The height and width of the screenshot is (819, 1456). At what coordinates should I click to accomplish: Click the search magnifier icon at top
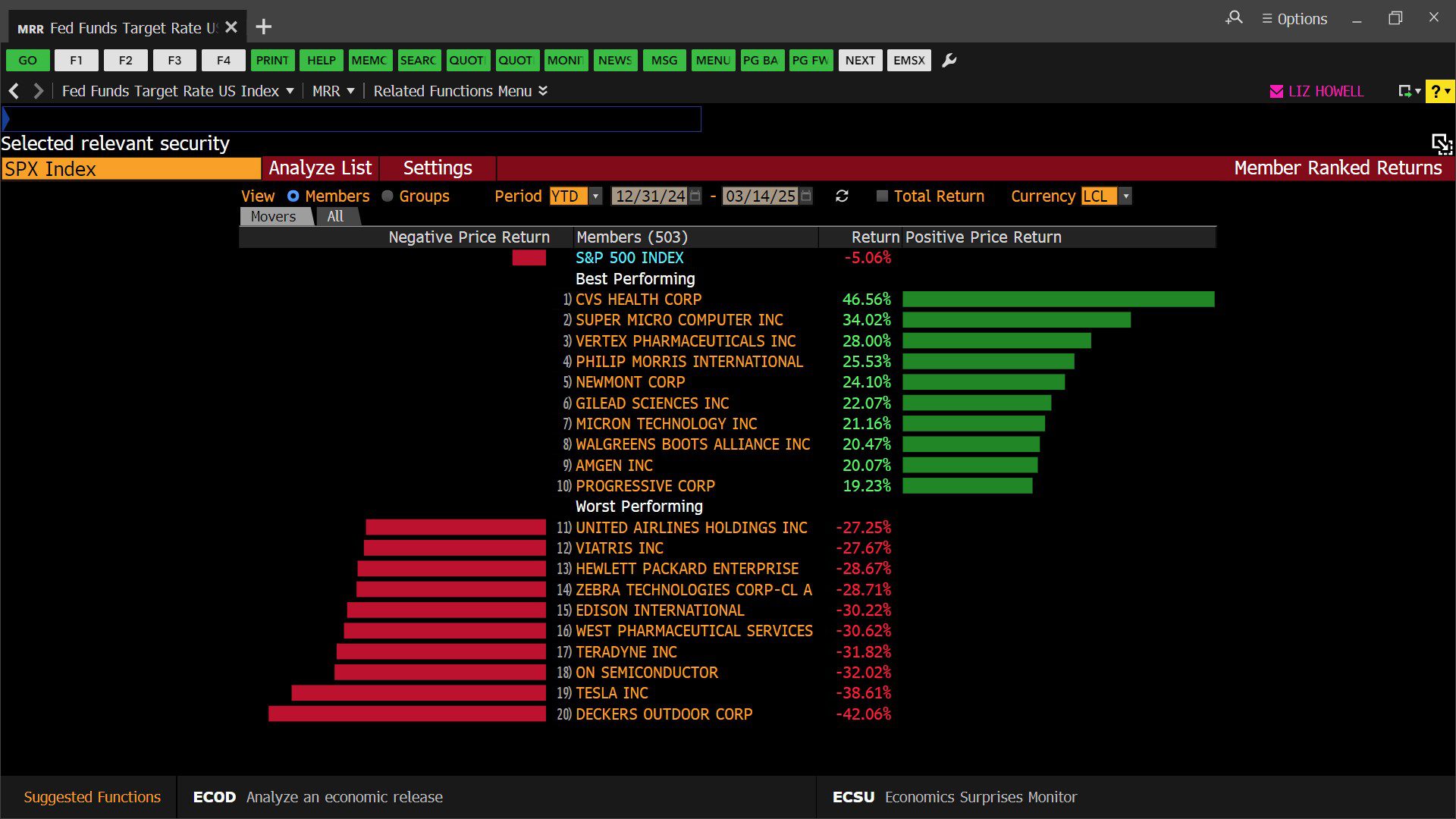[x=1234, y=18]
